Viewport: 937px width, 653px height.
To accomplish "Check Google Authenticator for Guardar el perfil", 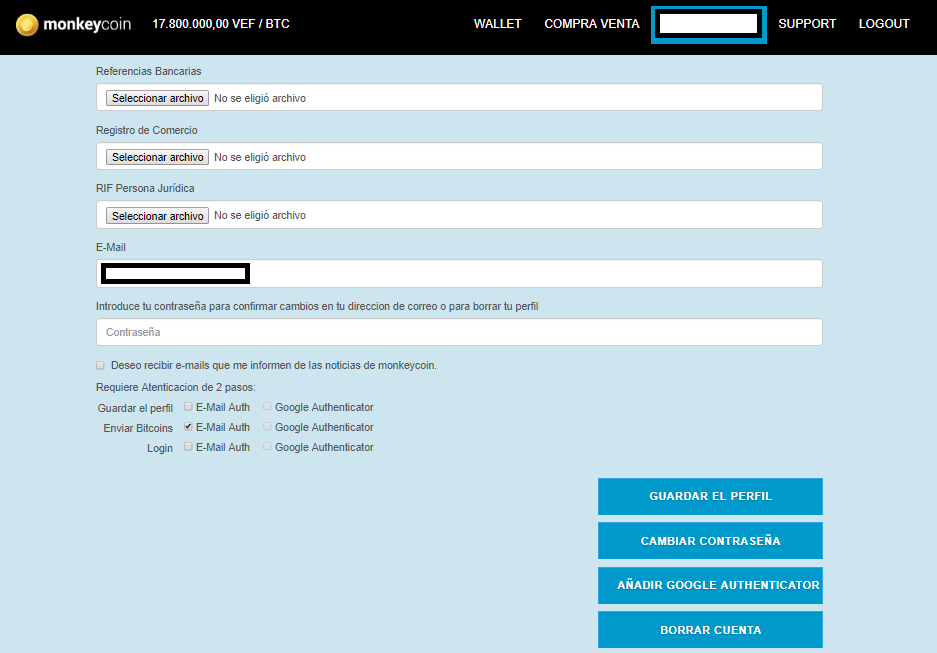I will [267, 407].
